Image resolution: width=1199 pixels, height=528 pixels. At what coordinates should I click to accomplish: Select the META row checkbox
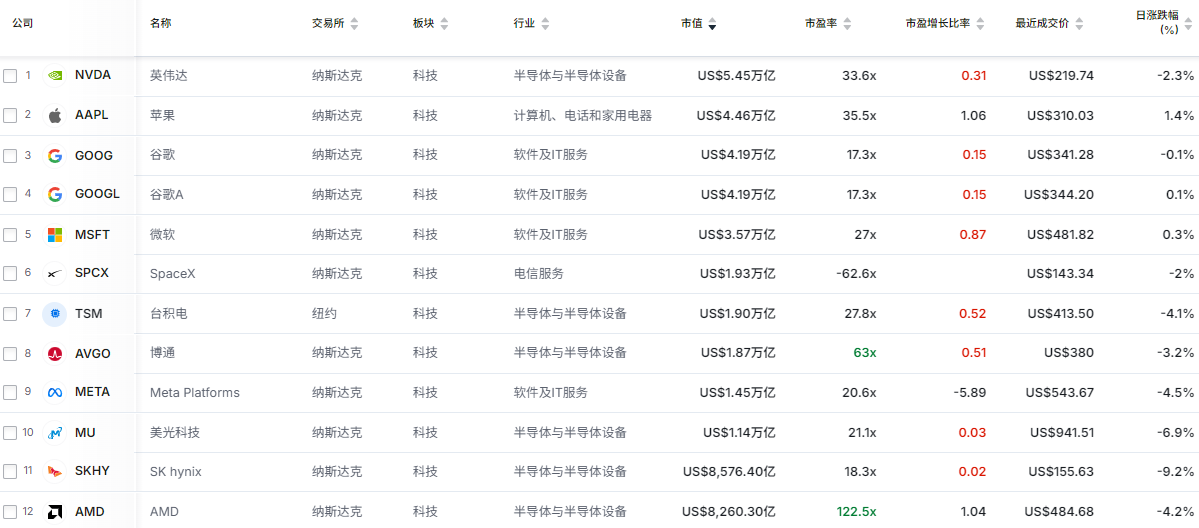[10, 393]
